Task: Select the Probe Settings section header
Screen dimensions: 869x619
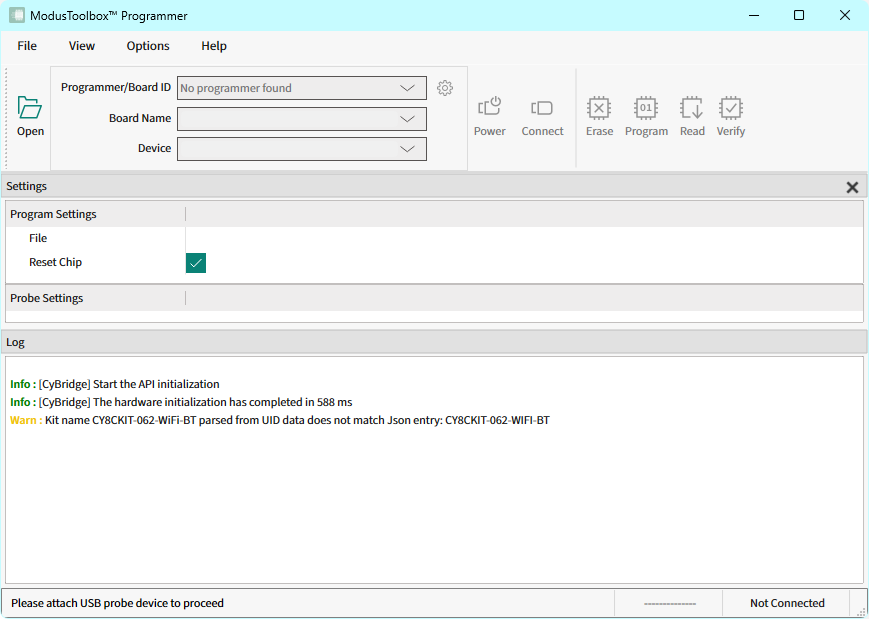Action: click(x=47, y=298)
